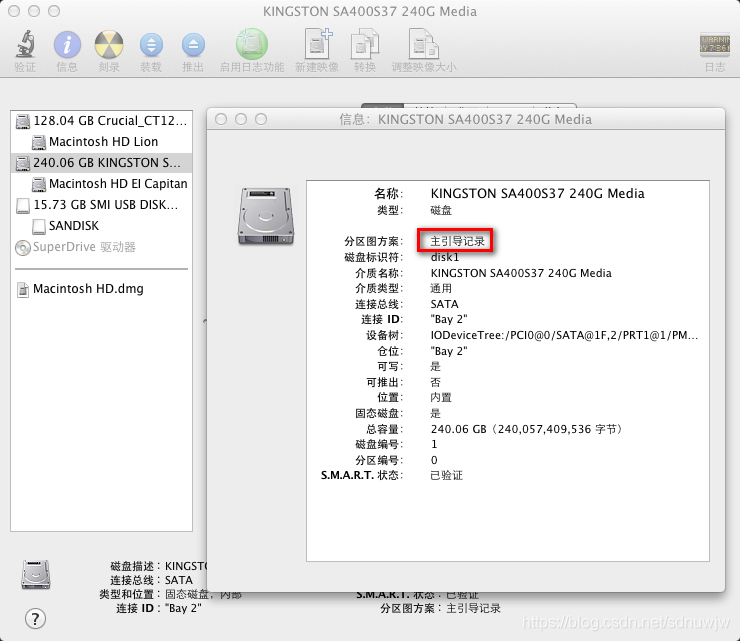Select the 15.73 GB SMI USB DISK

[101, 205]
